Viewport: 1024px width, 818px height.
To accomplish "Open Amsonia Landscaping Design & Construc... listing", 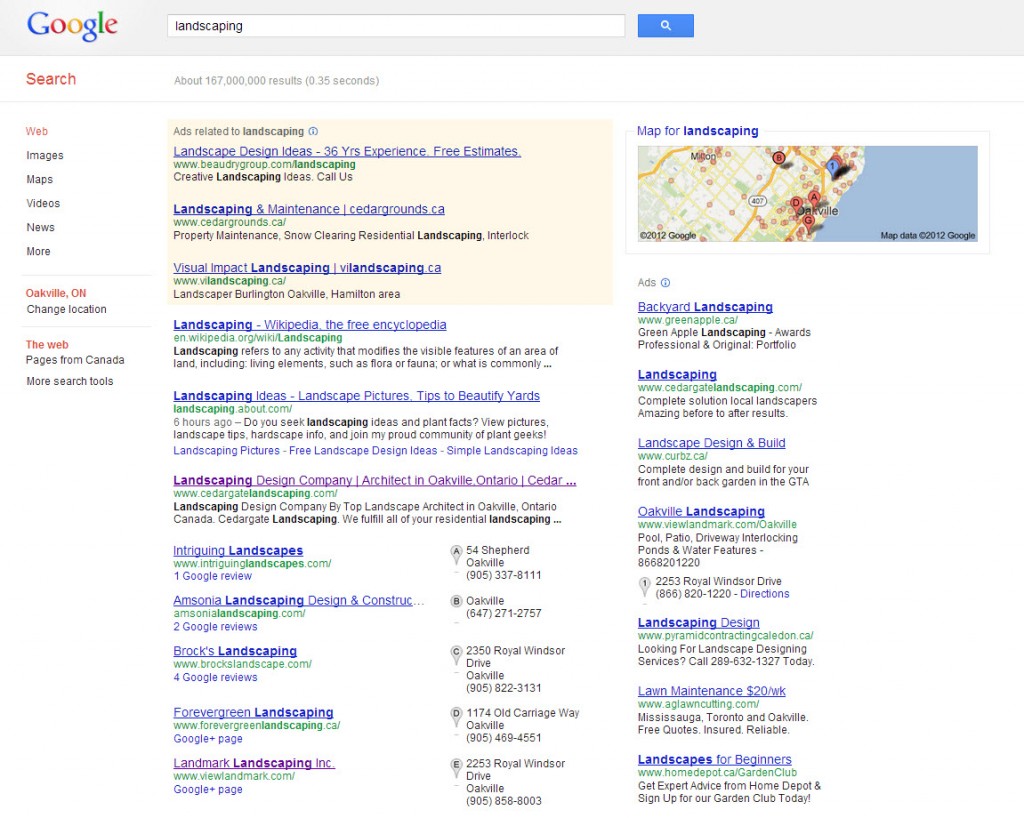I will point(298,601).
